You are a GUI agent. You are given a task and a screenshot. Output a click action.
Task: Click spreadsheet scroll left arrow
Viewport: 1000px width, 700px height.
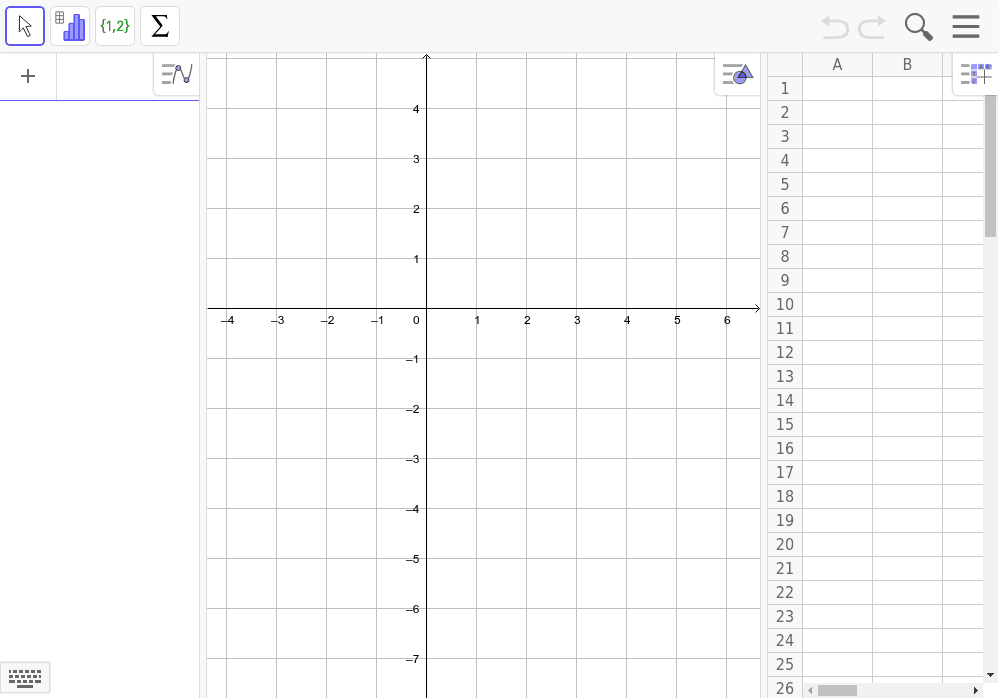coord(810,690)
